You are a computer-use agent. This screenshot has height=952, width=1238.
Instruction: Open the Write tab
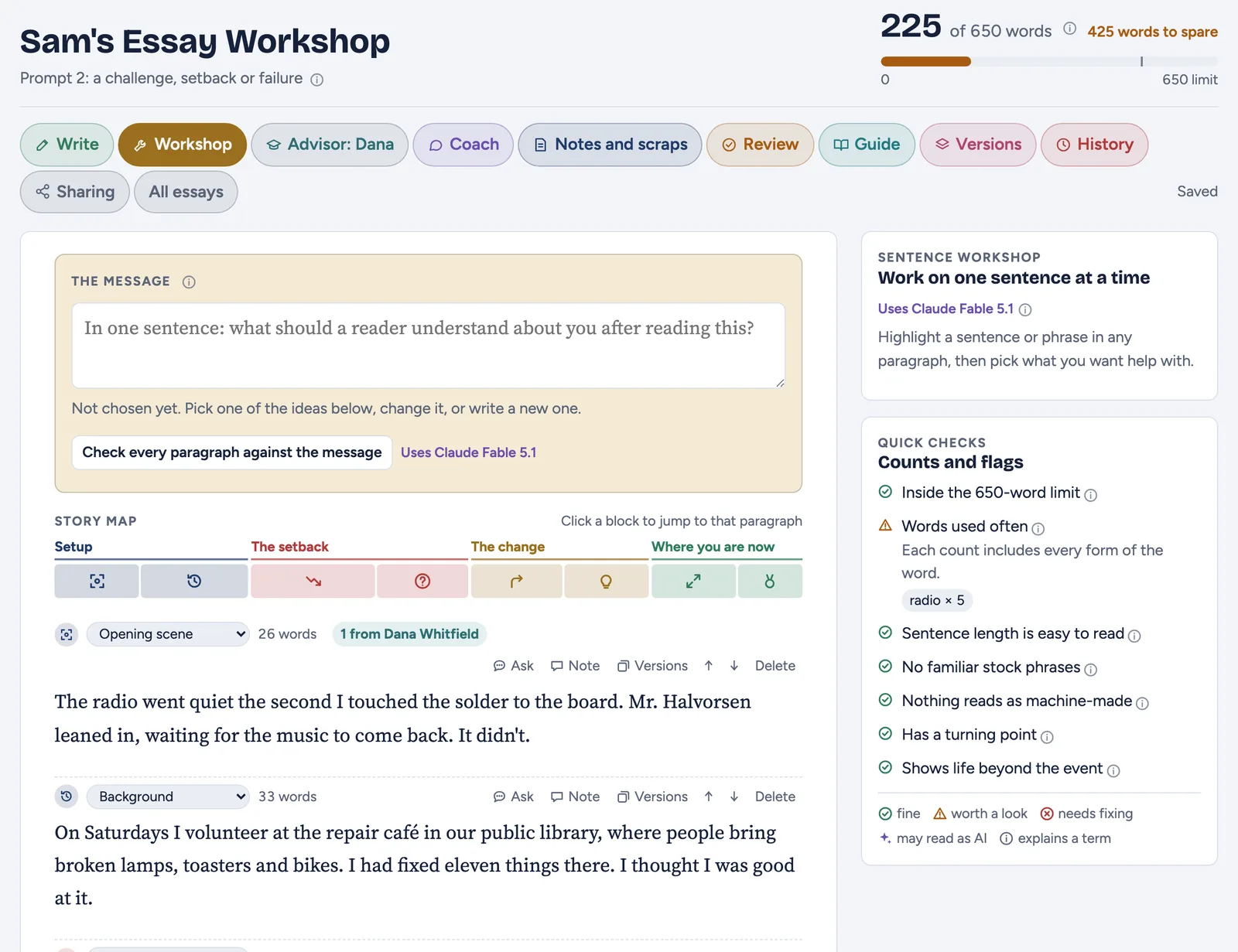pyautogui.click(x=67, y=145)
